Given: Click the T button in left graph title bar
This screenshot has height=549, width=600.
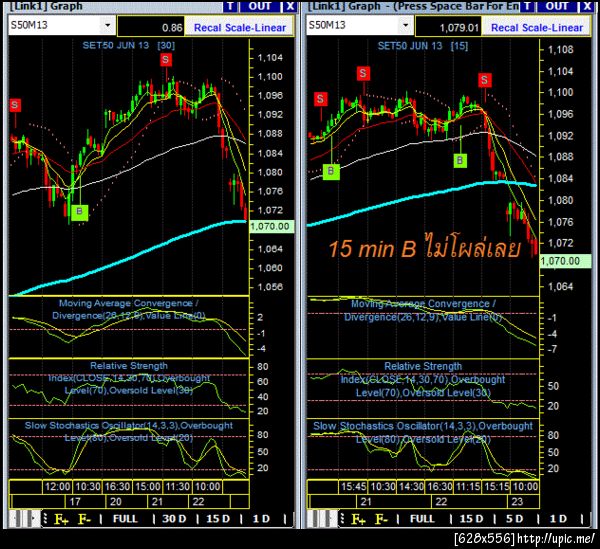Looking at the screenshot, I should pos(230,6).
